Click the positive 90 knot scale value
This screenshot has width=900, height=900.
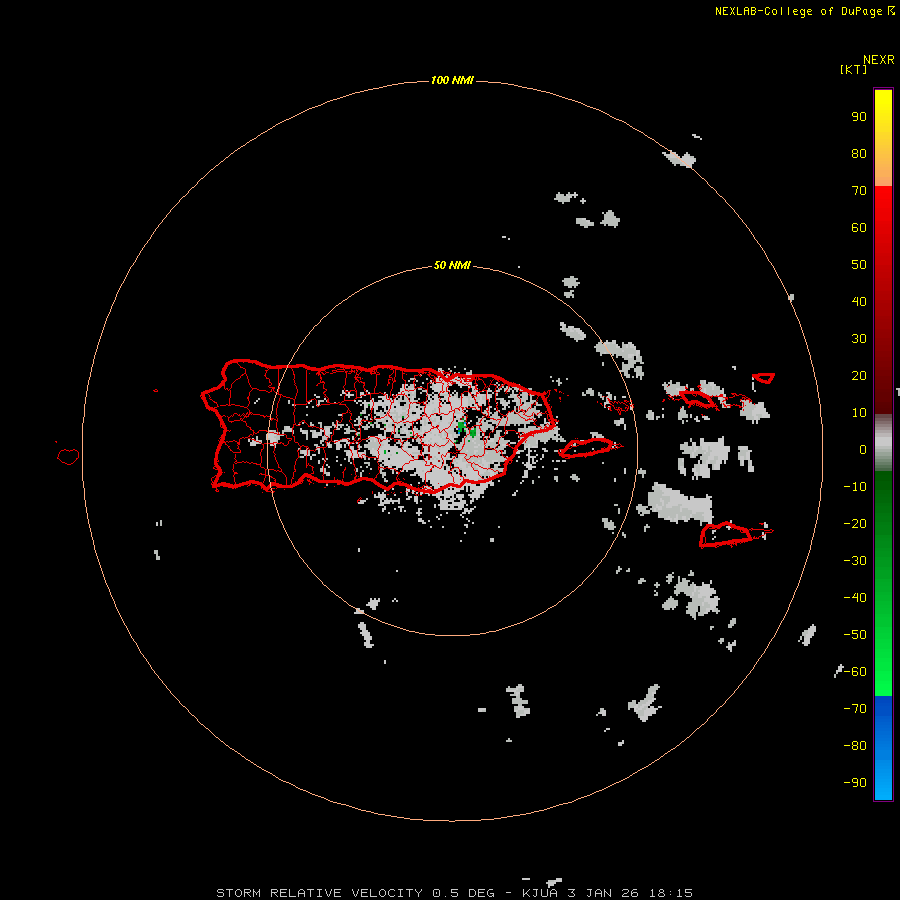[859, 117]
